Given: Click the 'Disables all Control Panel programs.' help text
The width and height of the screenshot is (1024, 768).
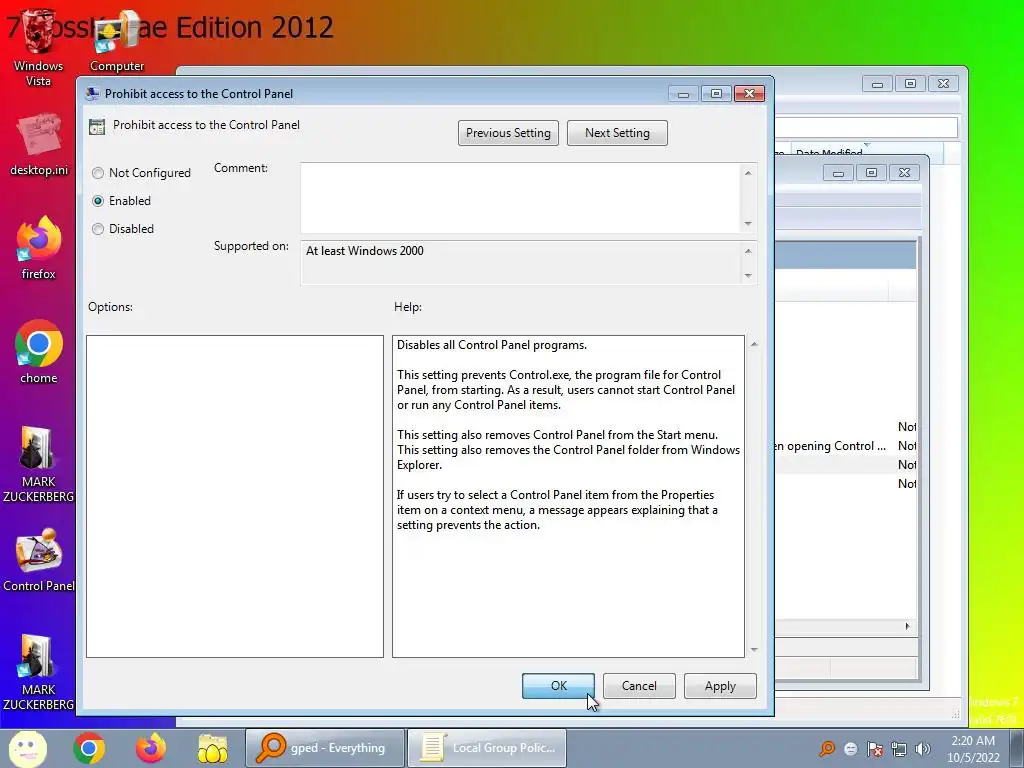Looking at the screenshot, I should click(x=492, y=345).
